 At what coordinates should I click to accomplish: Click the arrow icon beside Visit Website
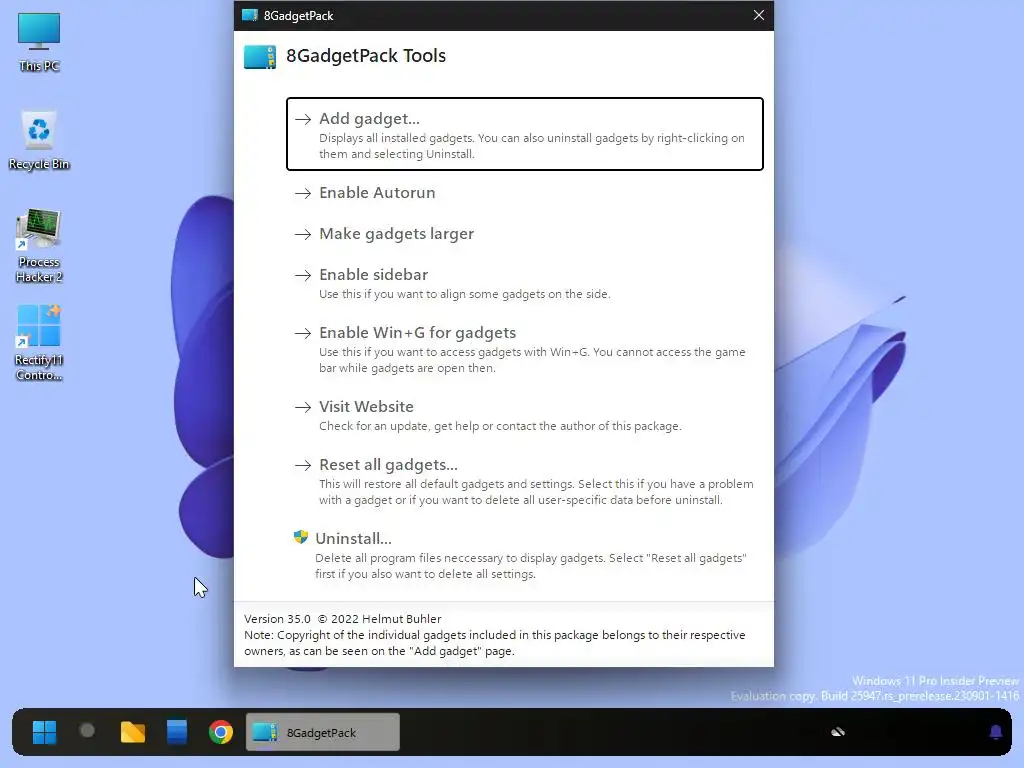point(302,408)
